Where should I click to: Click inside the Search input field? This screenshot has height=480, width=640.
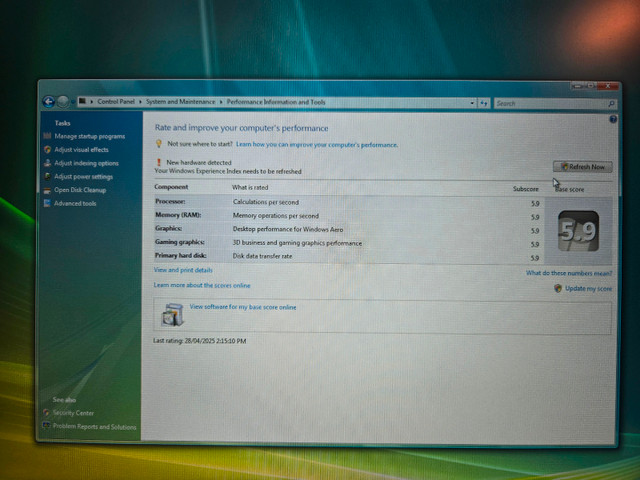pyautogui.click(x=550, y=104)
